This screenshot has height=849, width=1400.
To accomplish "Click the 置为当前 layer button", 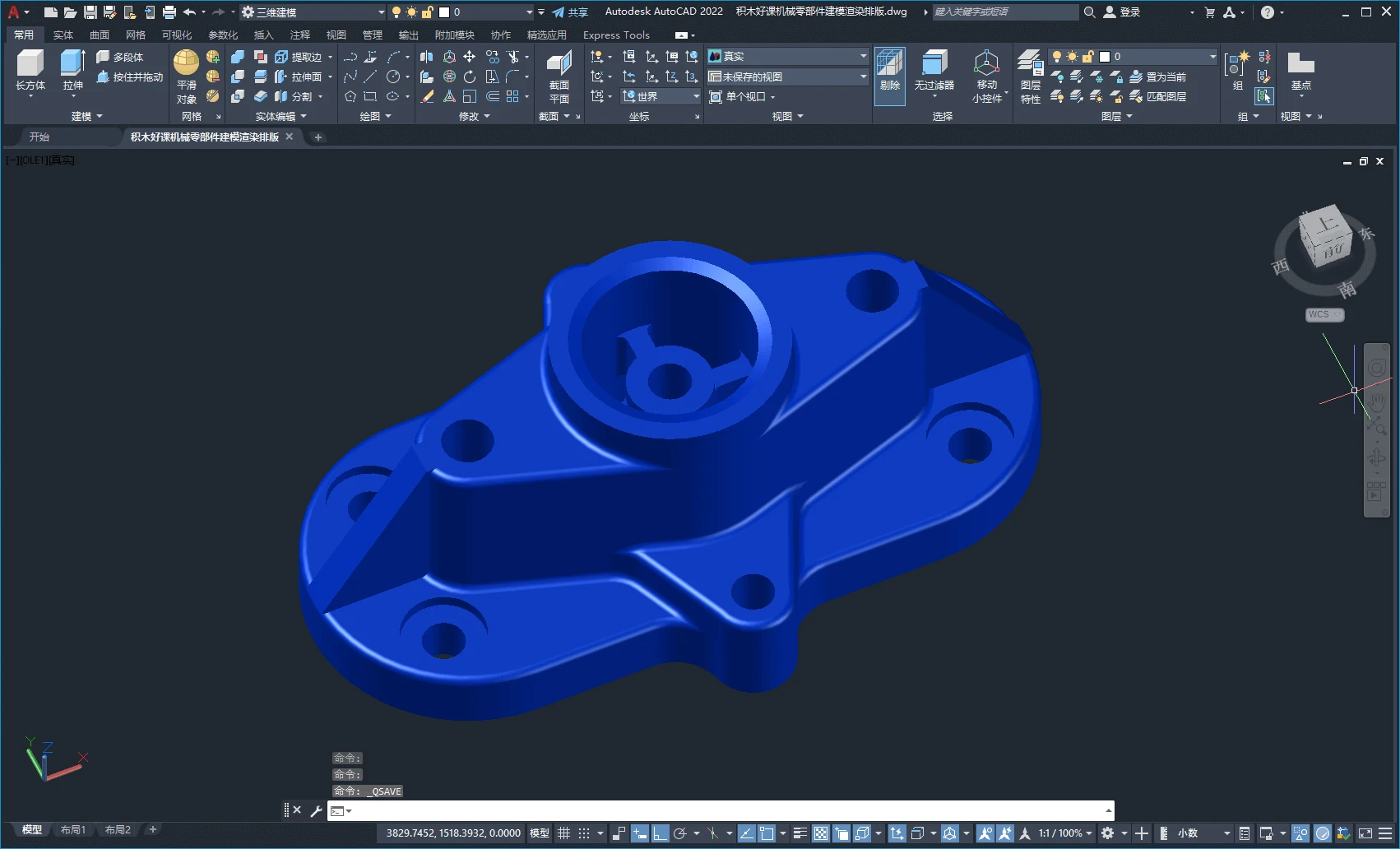I will tap(1158, 77).
